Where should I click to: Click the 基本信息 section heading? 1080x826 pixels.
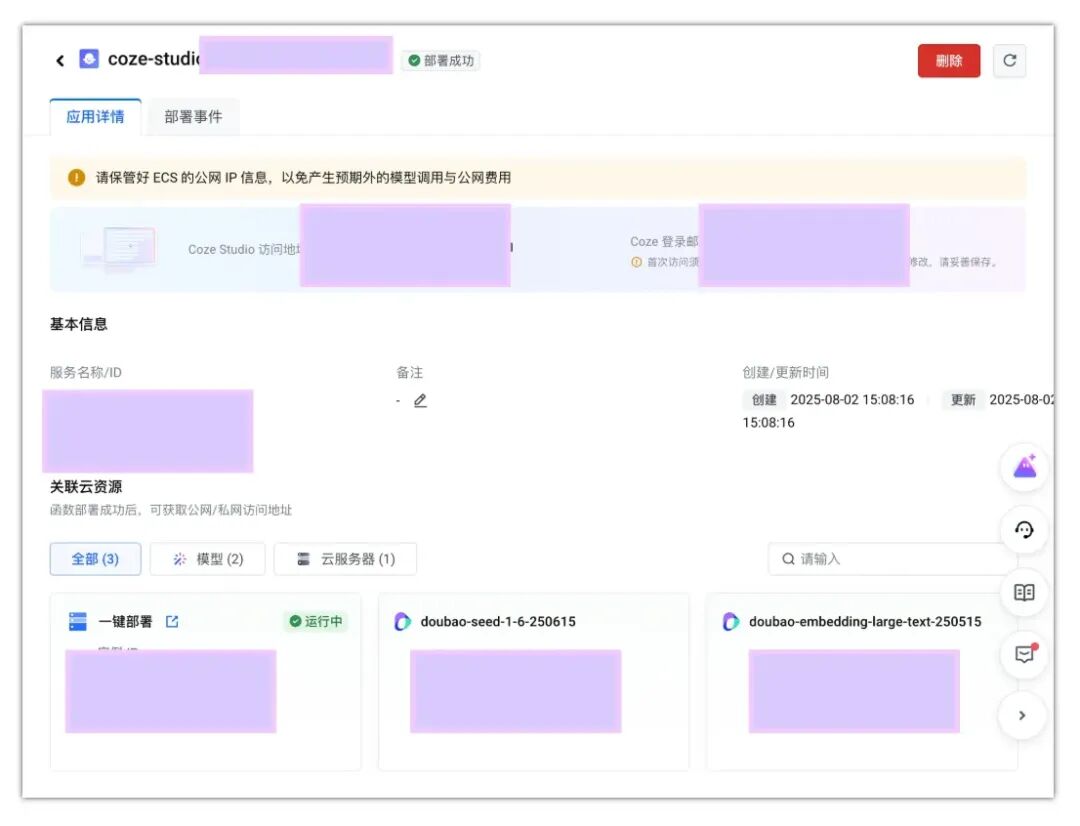[x=79, y=324]
